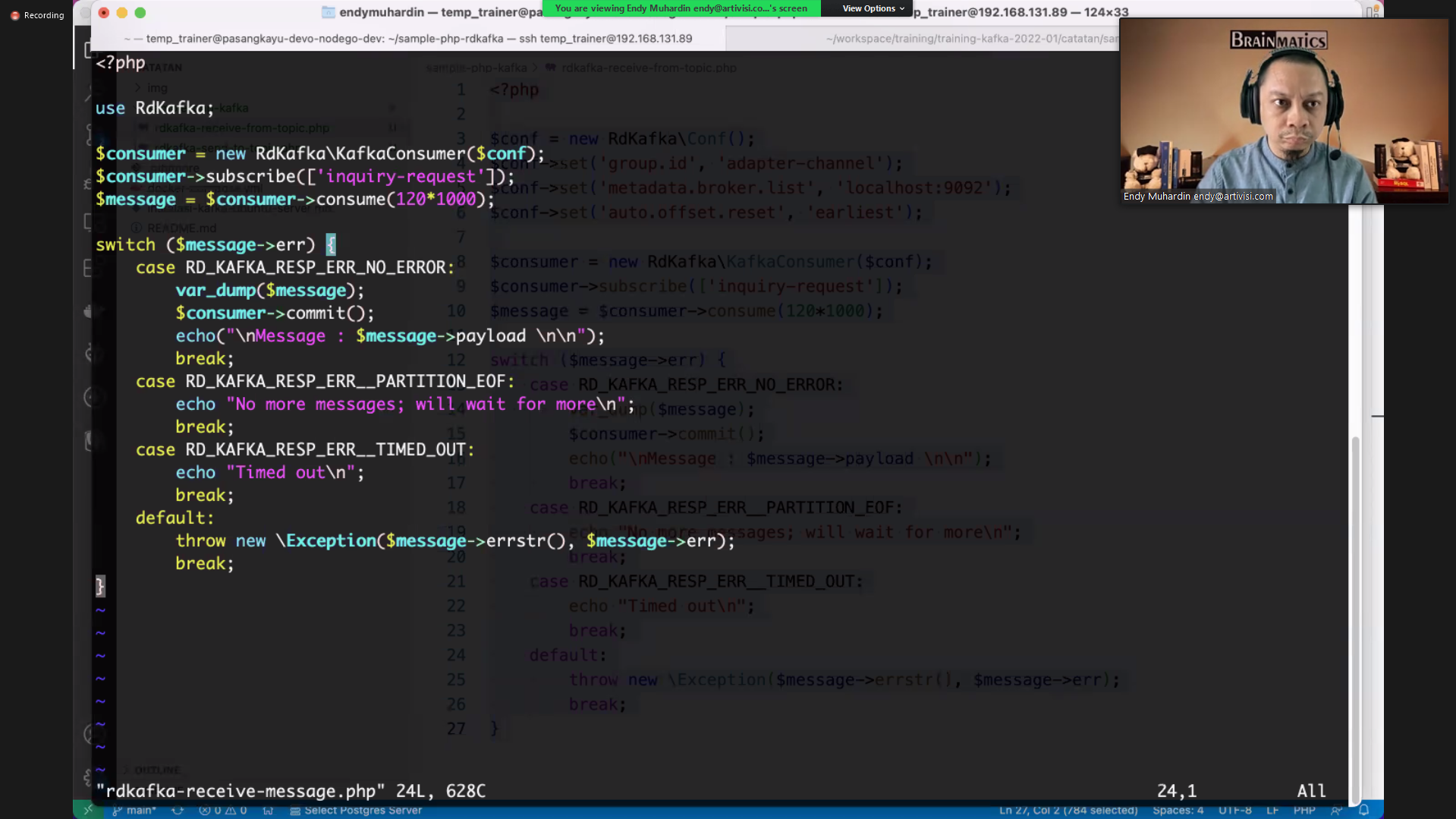Click the synchronize changes icon in status bar
This screenshot has height=819, width=1456.
tap(178, 810)
